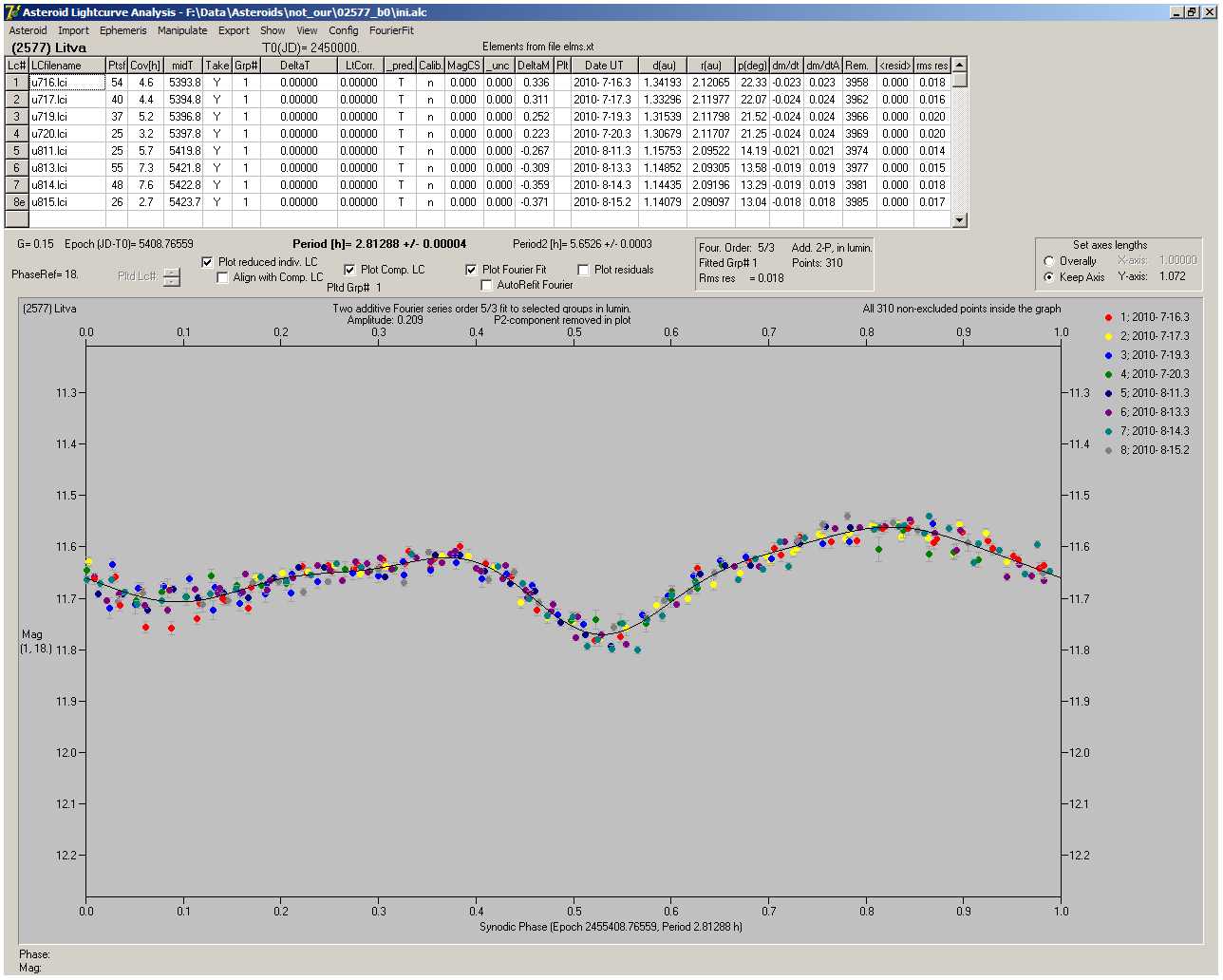Open the View menu
Viewport: 1223px width, 980px height.
click(x=307, y=30)
